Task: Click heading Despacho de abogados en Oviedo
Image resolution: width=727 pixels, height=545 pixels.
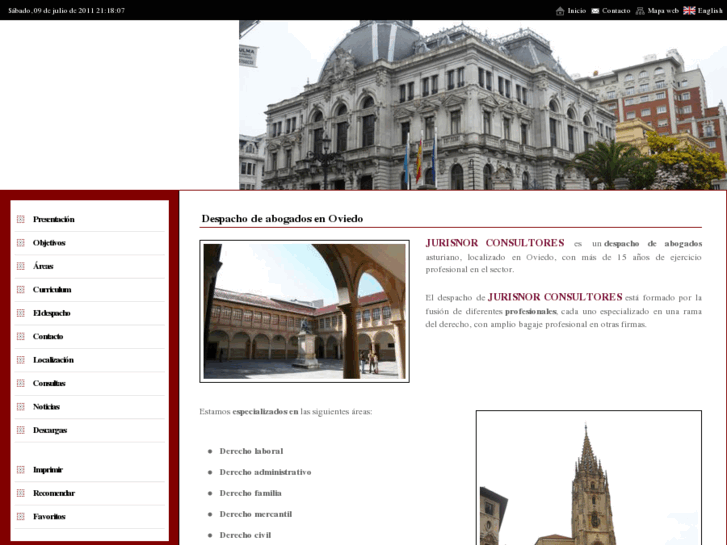Action: (282, 218)
